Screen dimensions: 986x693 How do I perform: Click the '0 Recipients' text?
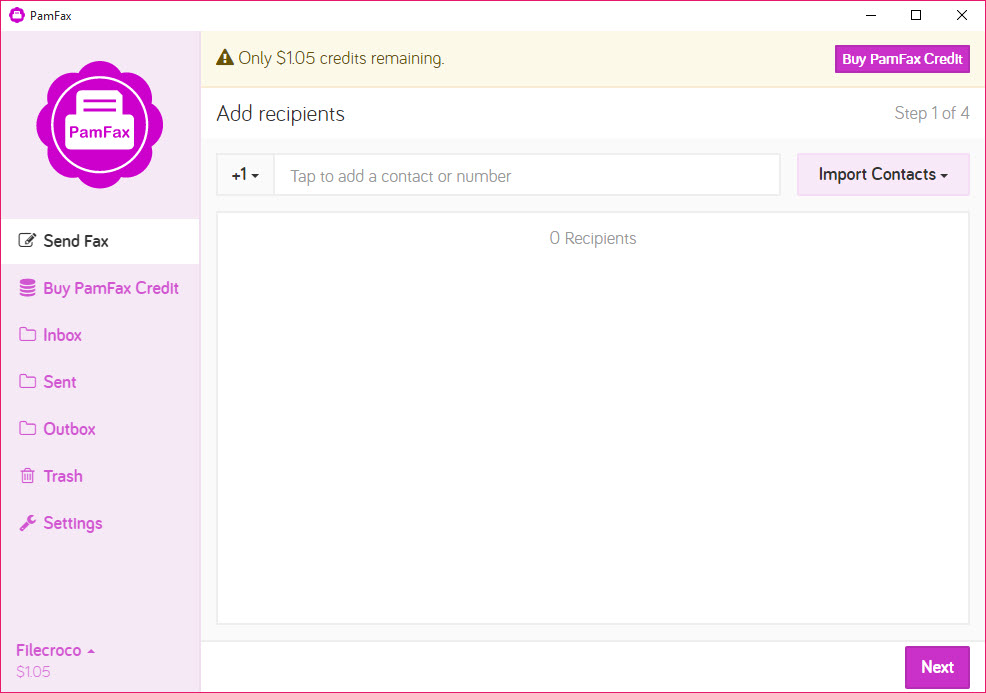click(593, 238)
